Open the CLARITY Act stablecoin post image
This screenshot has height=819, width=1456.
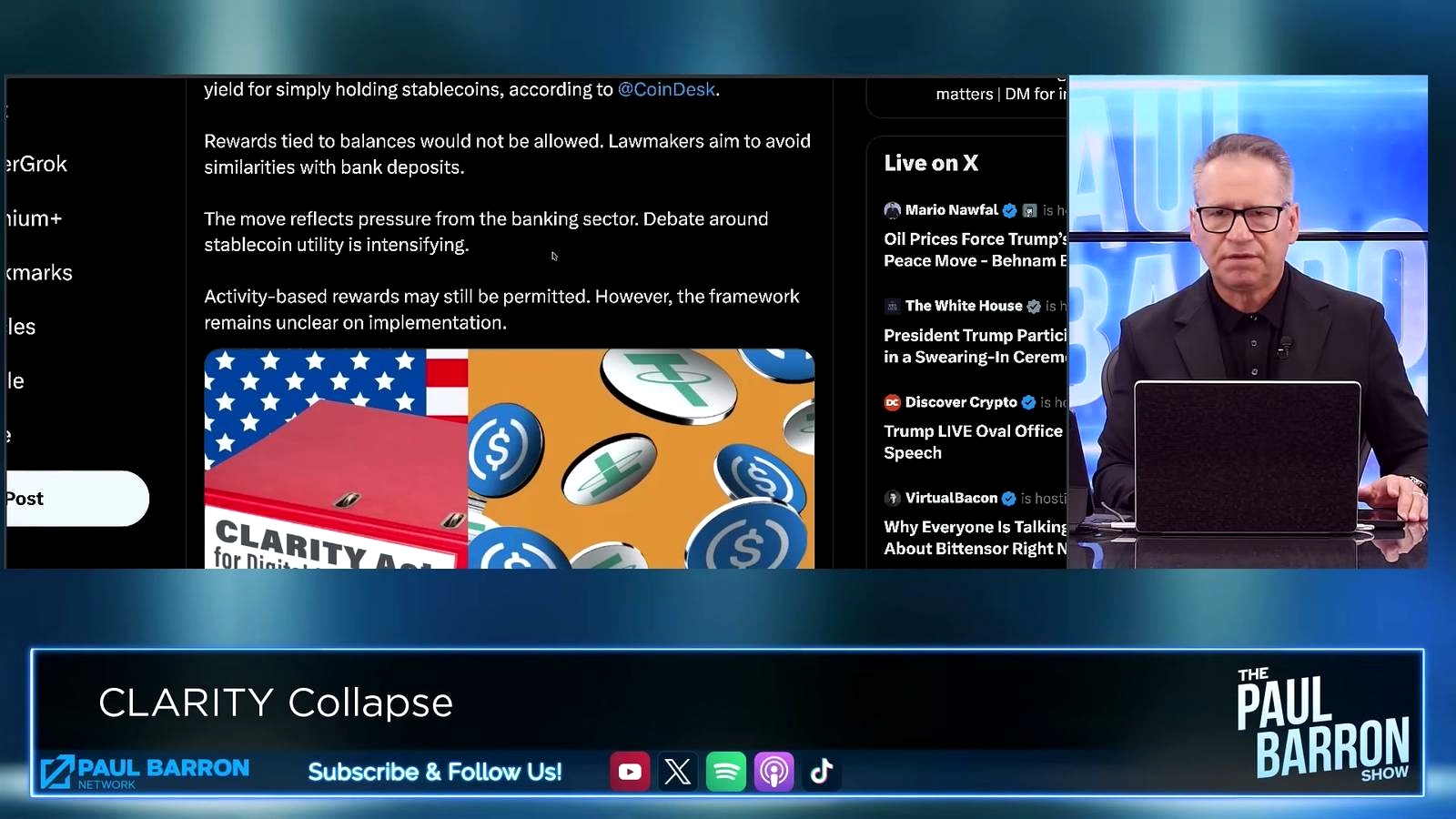click(x=509, y=459)
